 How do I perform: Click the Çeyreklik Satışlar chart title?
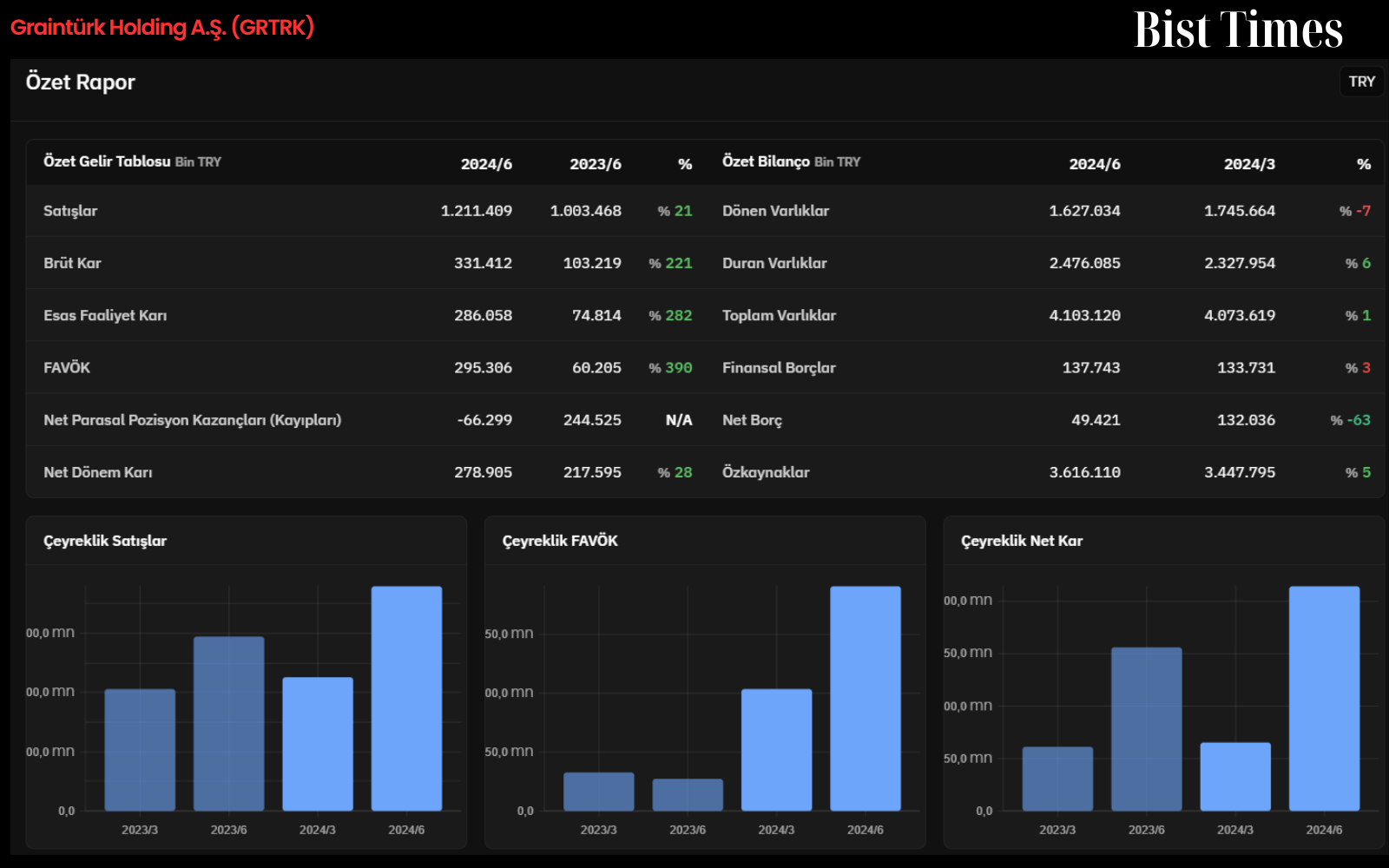click(105, 541)
